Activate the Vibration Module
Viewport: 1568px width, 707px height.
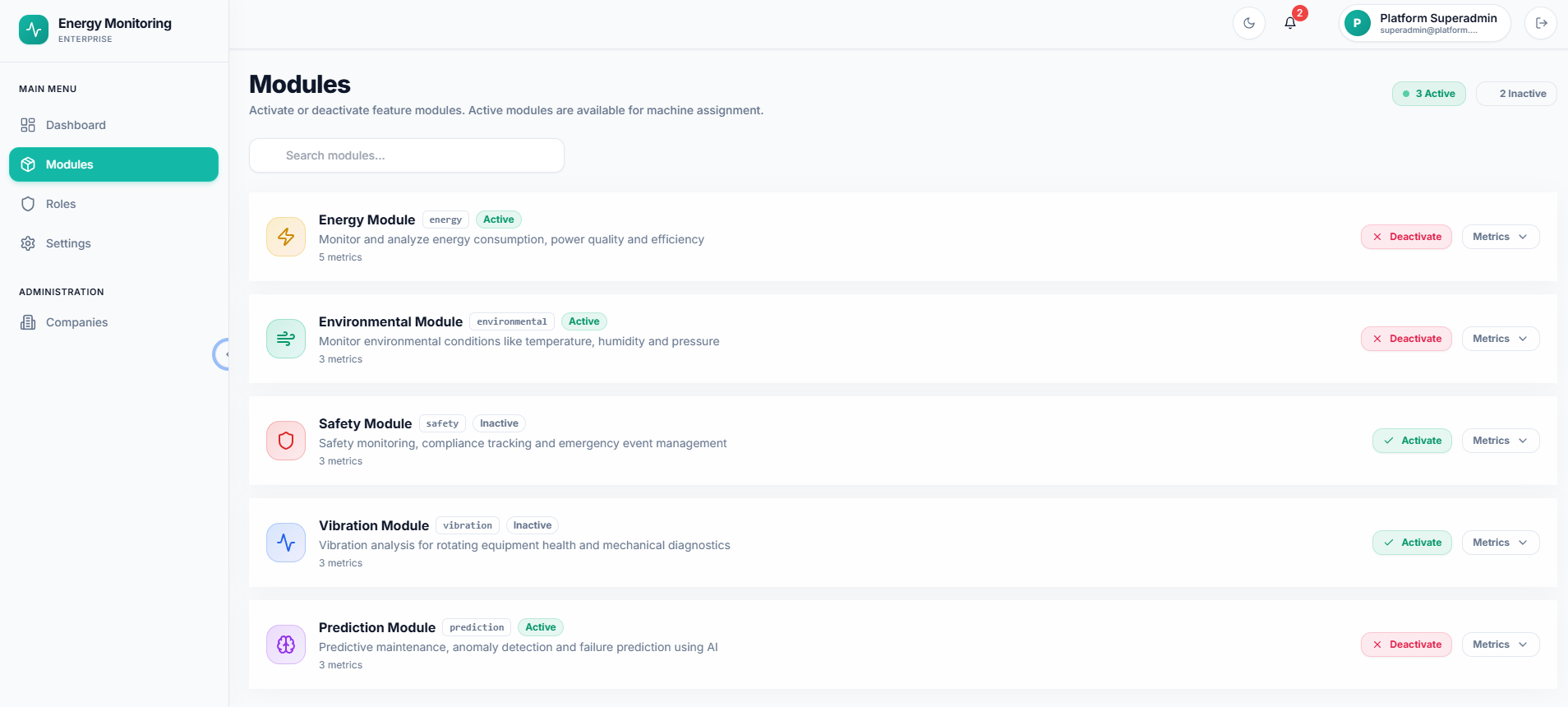1412,543
